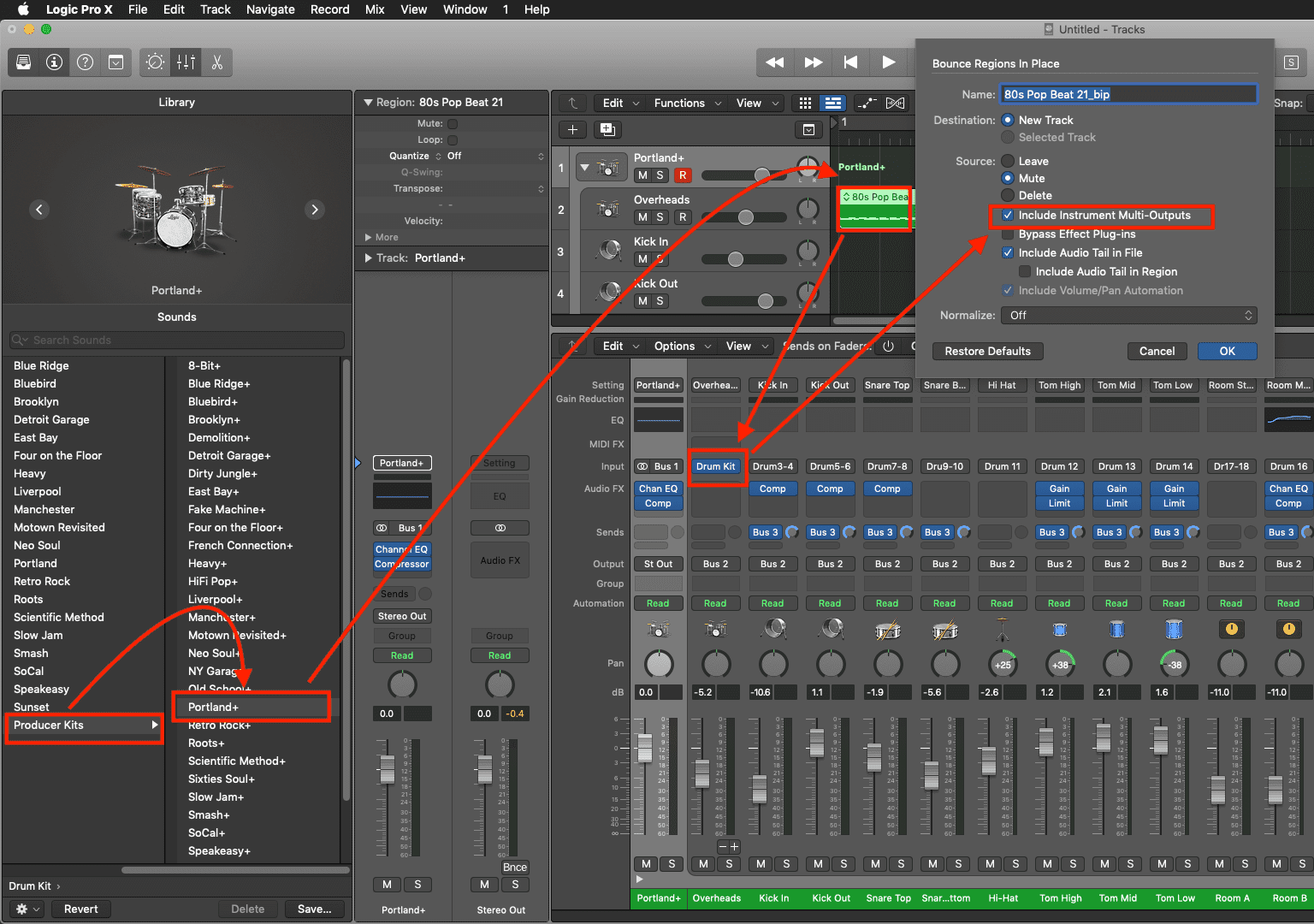Select Leave source radio button

pos(1008,162)
